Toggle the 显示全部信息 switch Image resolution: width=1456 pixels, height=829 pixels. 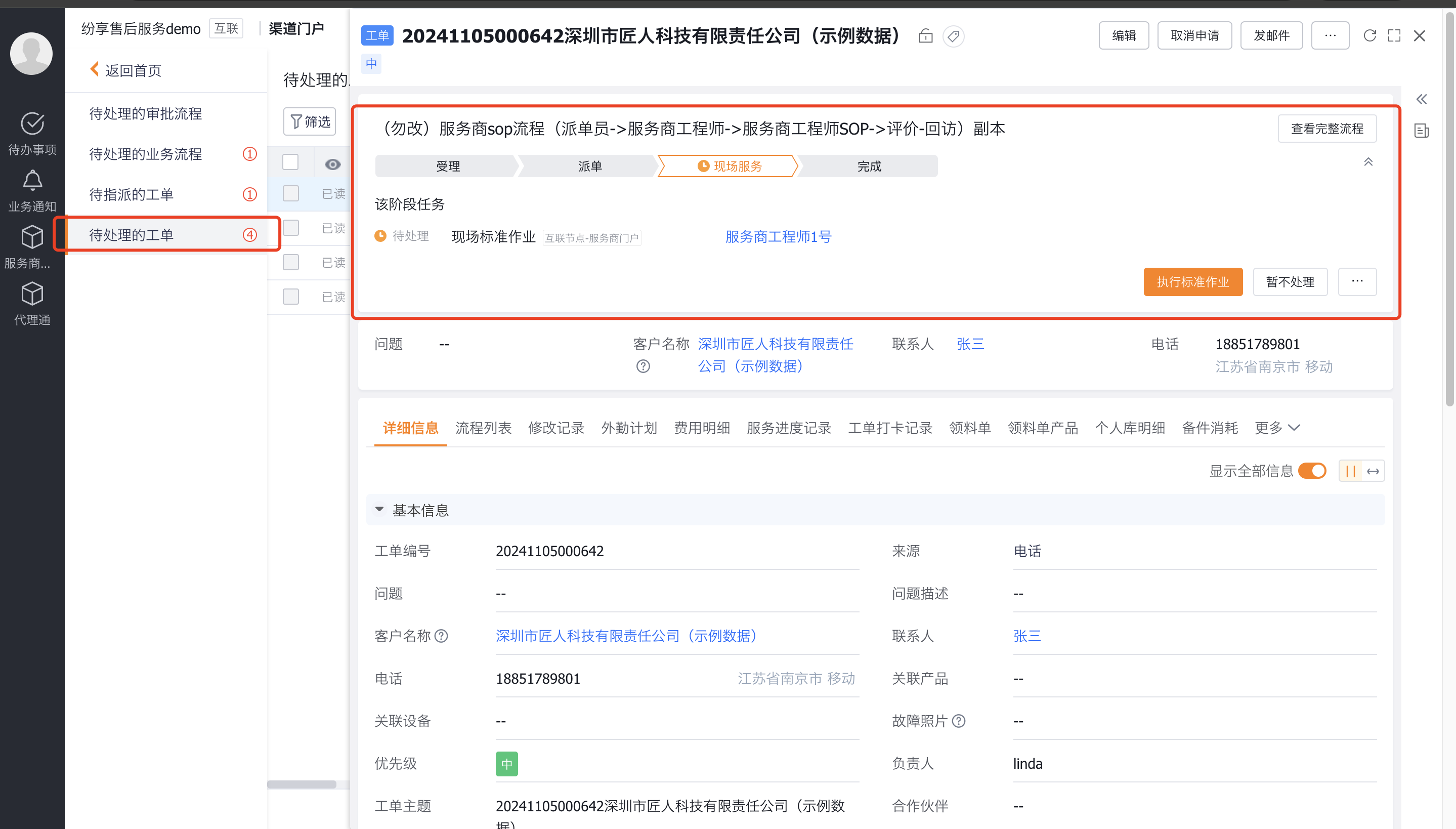point(1311,471)
